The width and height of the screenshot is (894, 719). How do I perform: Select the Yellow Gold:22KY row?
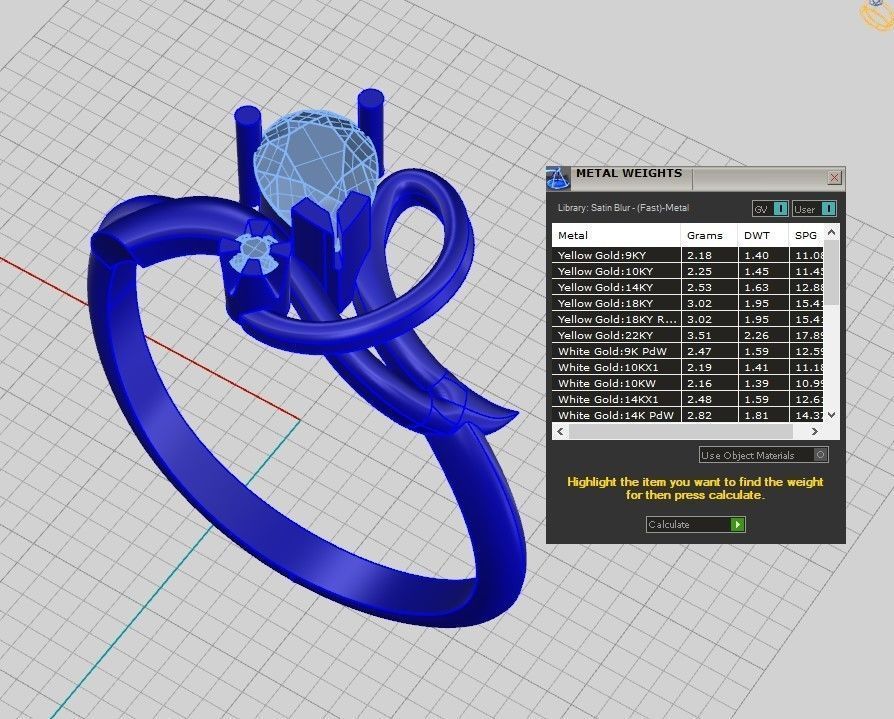(x=688, y=335)
